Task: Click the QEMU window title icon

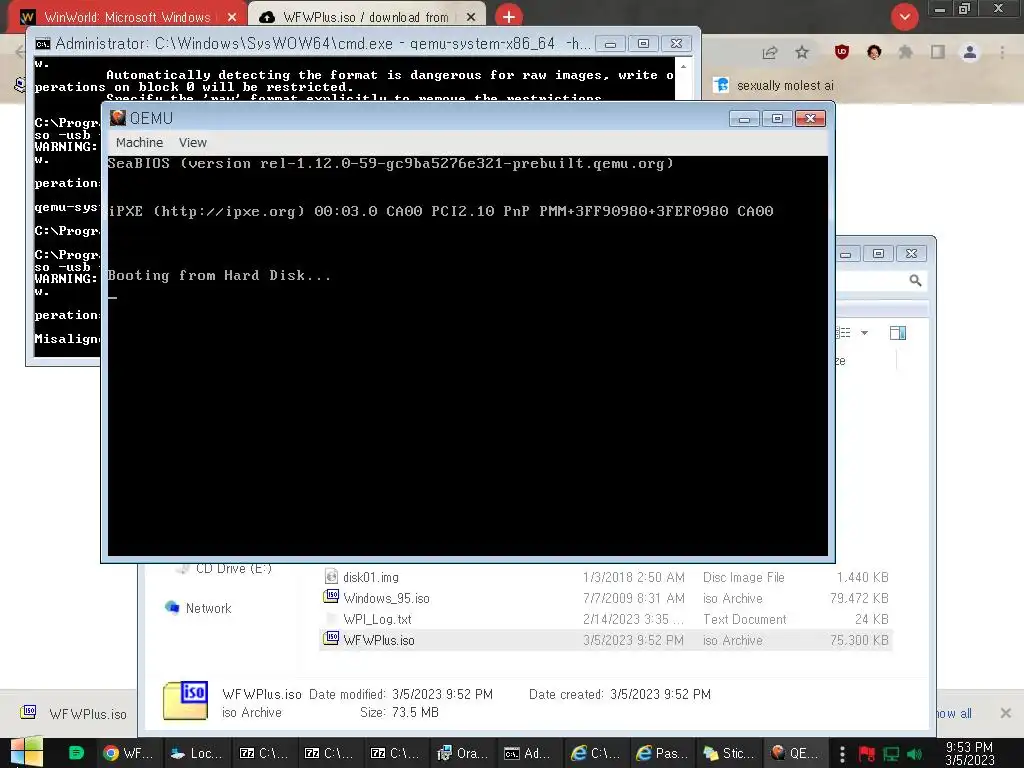Action: (x=118, y=118)
